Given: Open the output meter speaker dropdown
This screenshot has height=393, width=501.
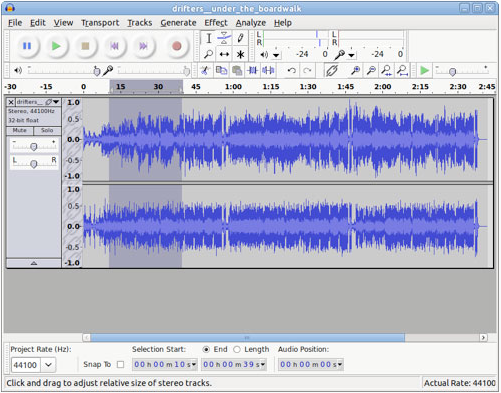Looking at the screenshot, I should coord(277,55).
